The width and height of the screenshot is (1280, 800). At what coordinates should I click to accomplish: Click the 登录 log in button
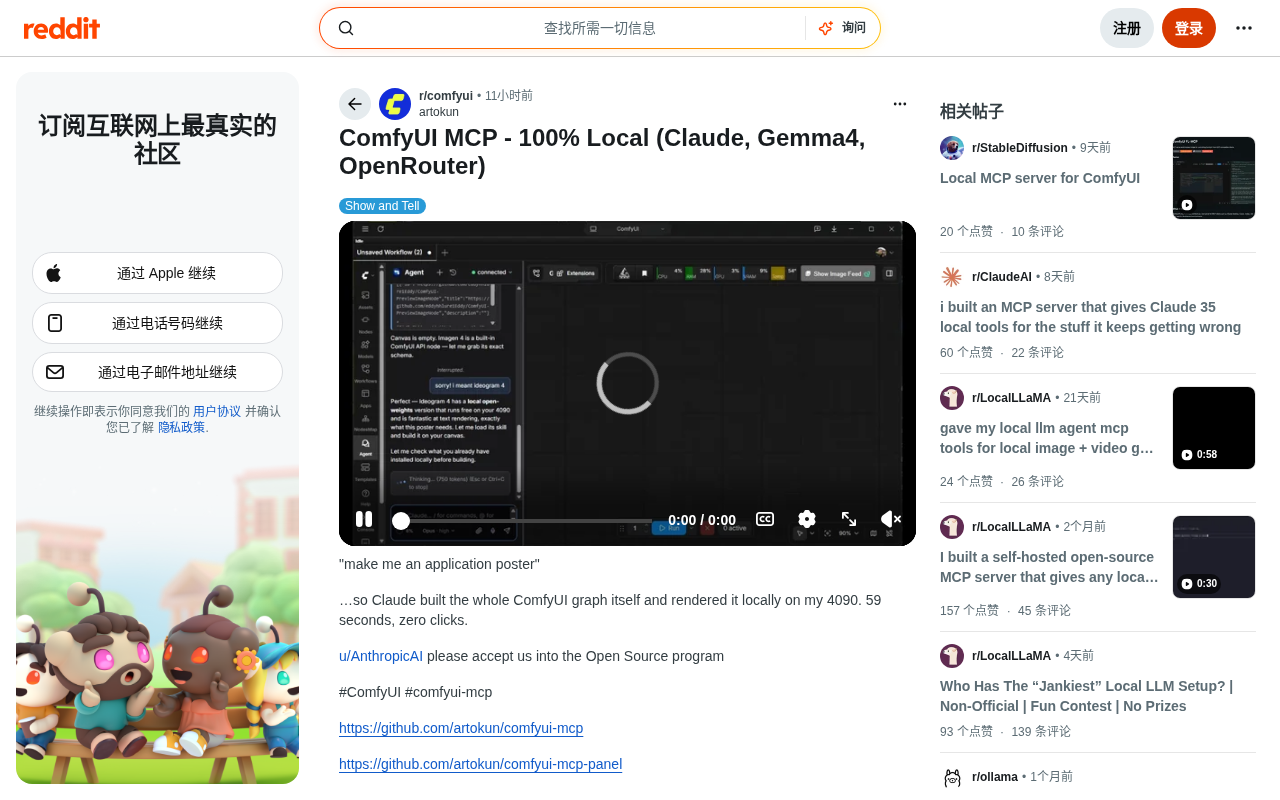click(x=1189, y=28)
